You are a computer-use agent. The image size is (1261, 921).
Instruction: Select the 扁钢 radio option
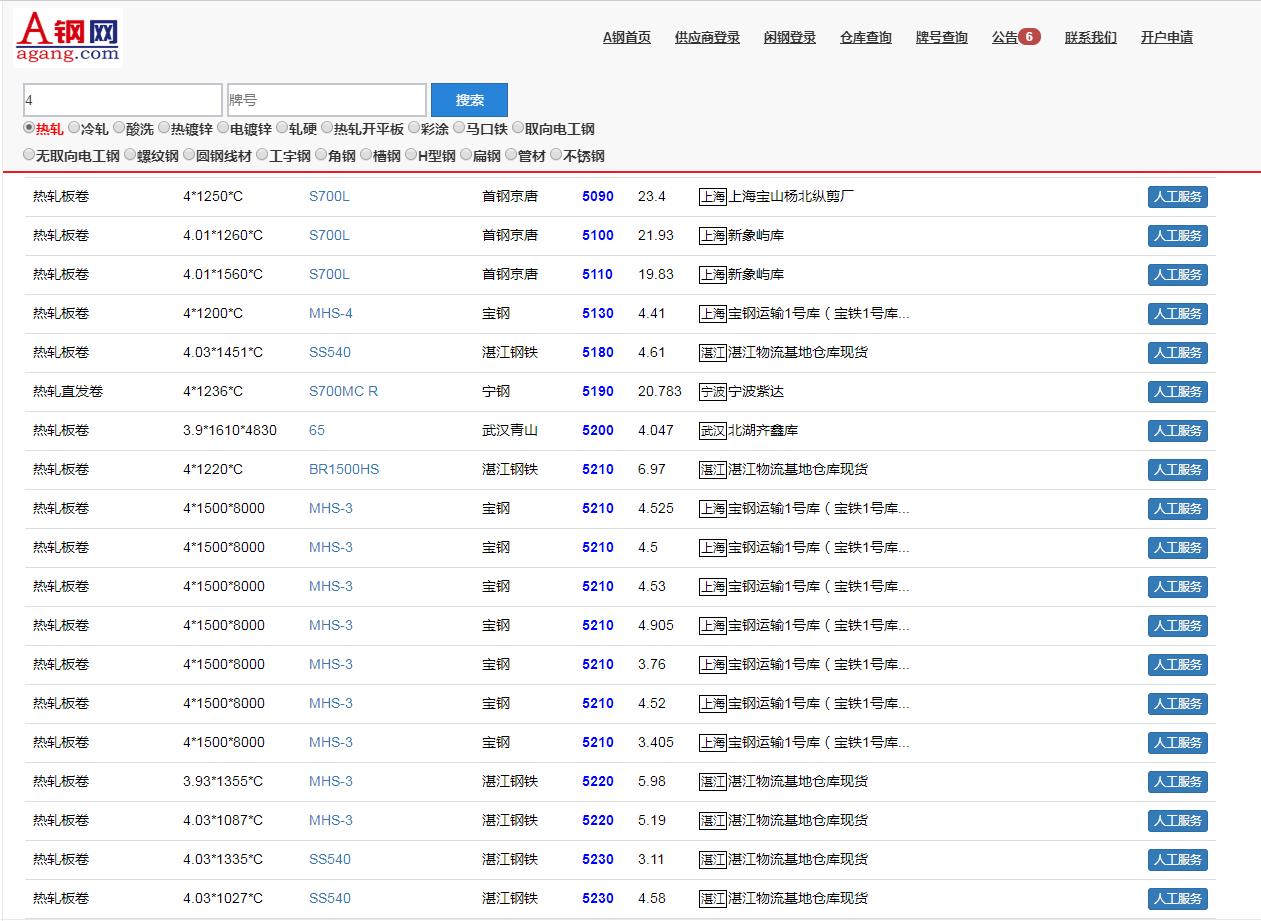click(x=466, y=155)
